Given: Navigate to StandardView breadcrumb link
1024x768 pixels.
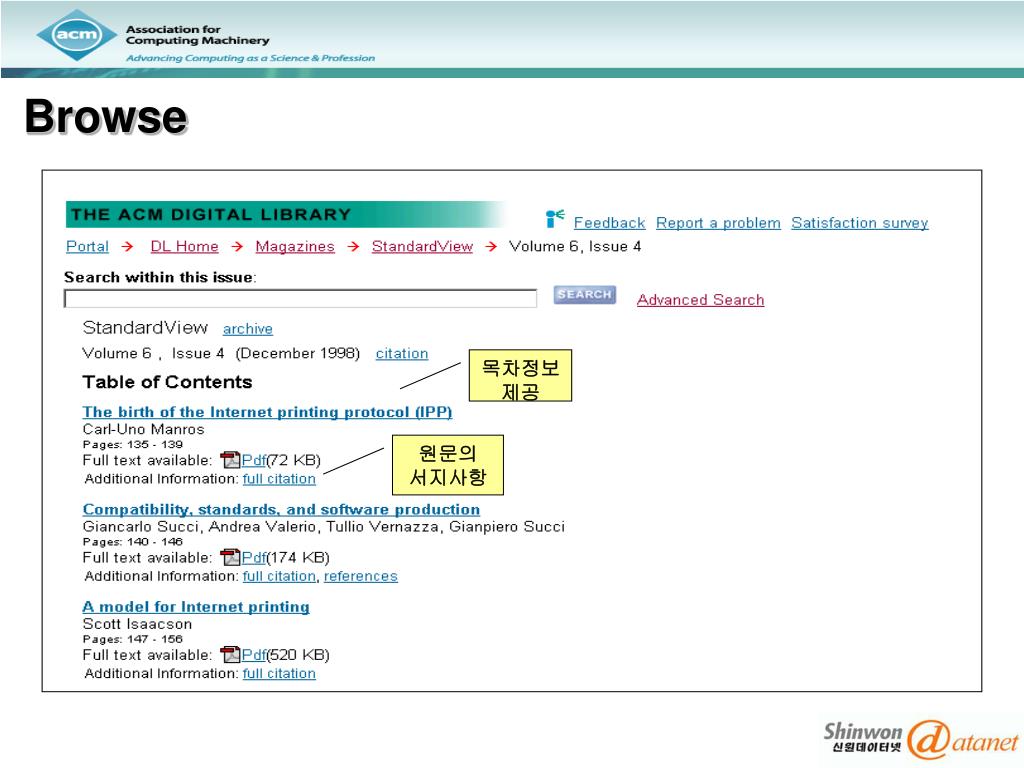Looking at the screenshot, I should coord(422,246).
